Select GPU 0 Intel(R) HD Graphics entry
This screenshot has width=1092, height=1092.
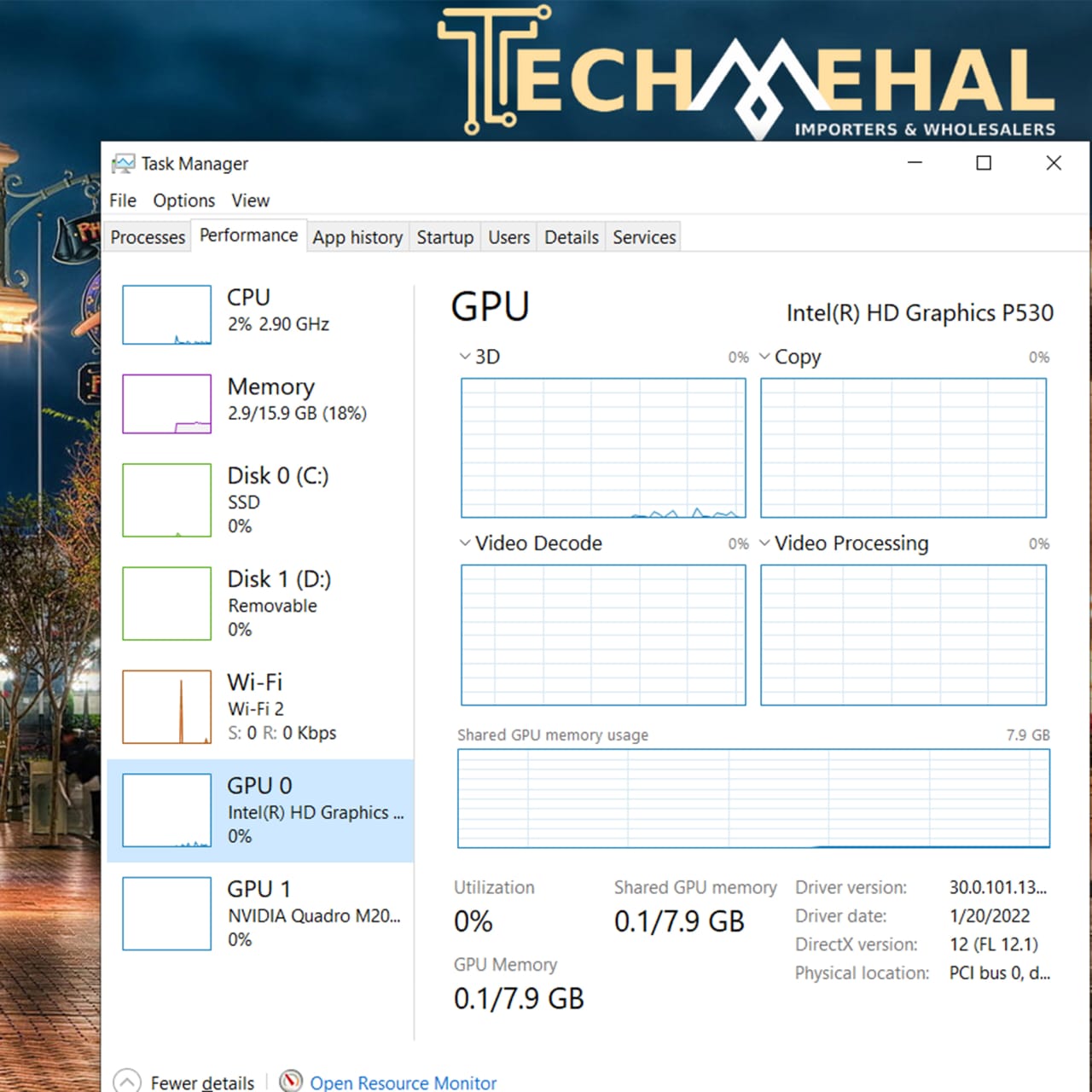(x=260, y=810)
